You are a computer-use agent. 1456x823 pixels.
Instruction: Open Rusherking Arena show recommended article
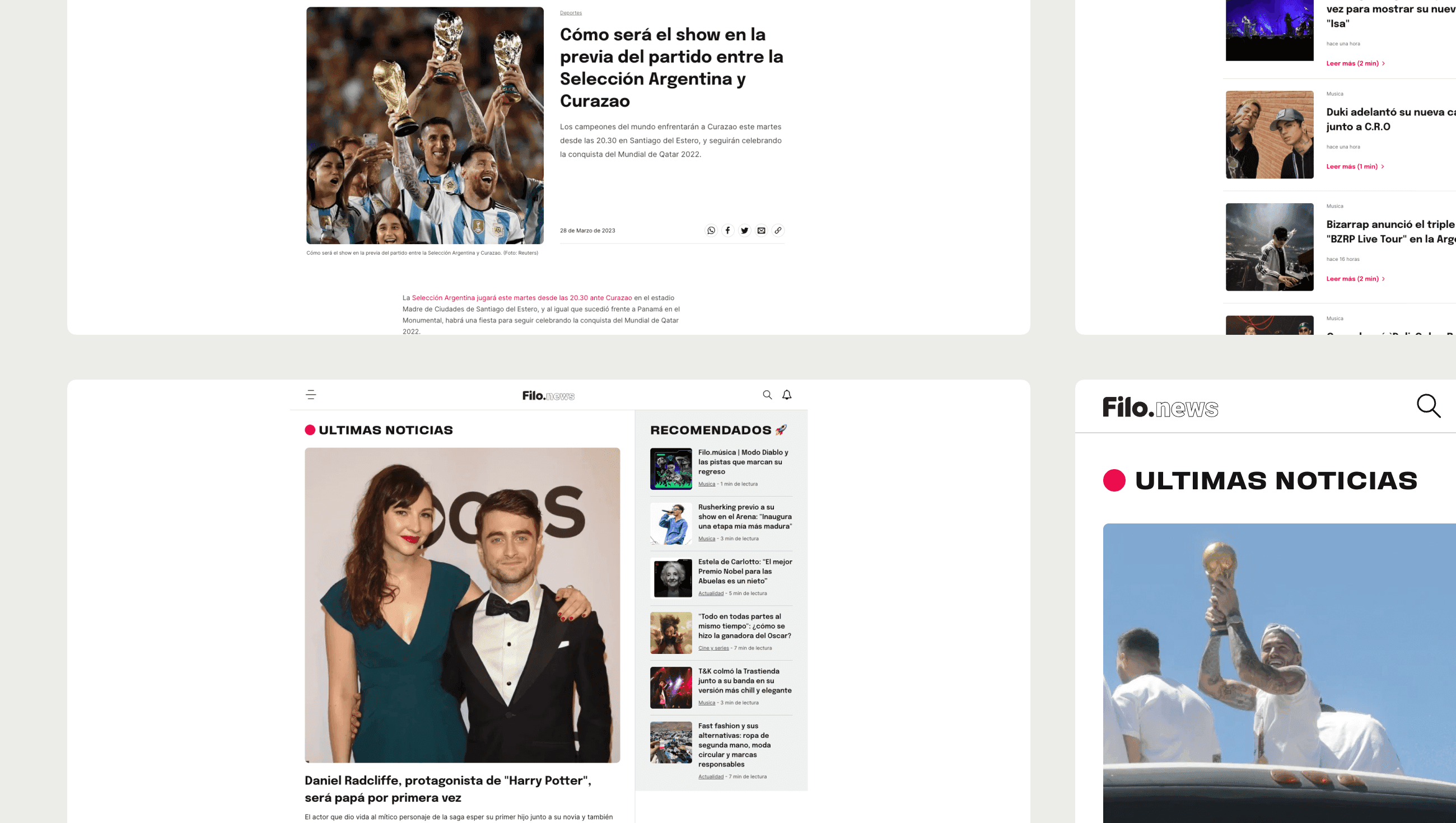(744, 517)
